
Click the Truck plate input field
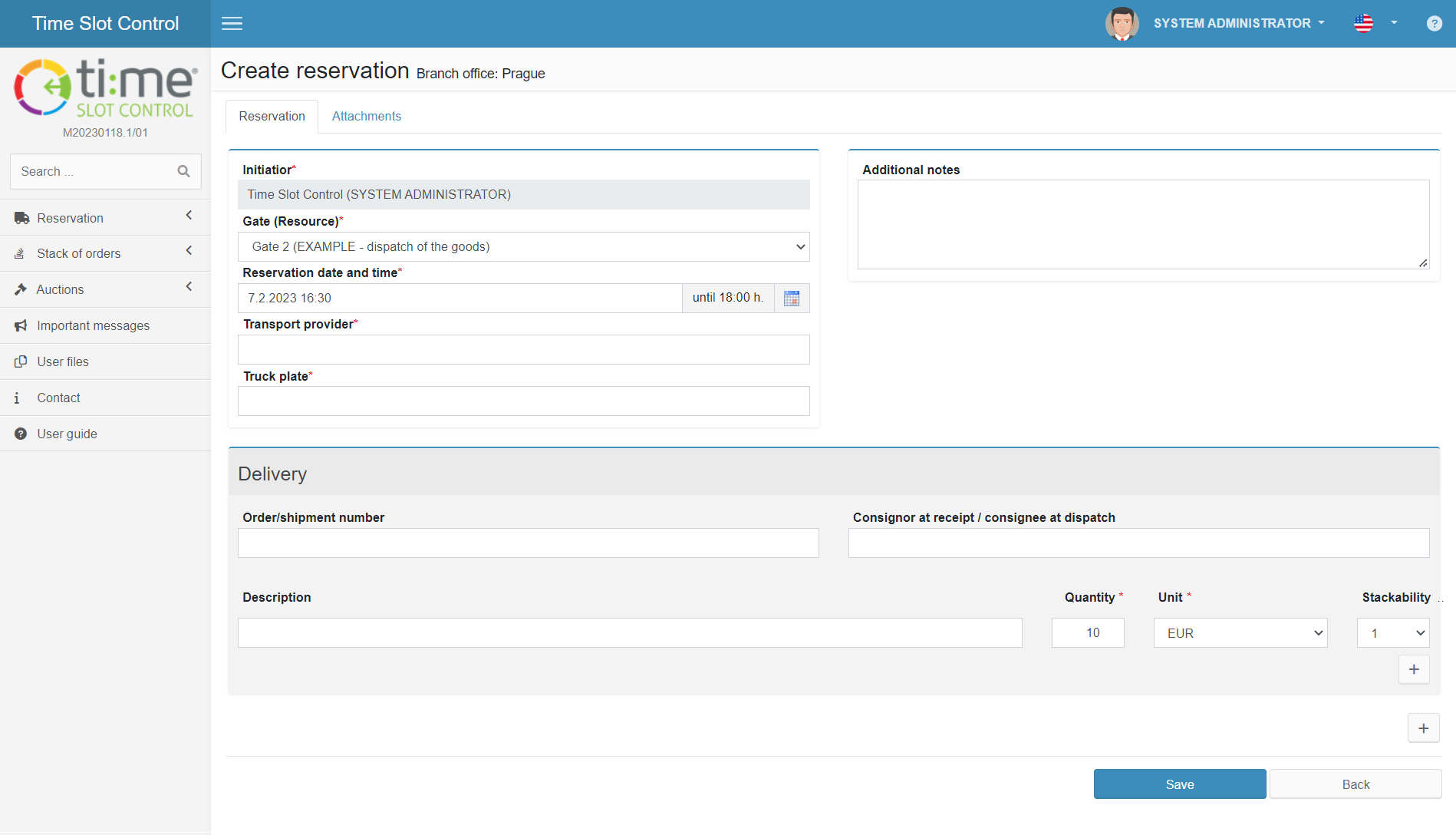[x=523, y=401]
